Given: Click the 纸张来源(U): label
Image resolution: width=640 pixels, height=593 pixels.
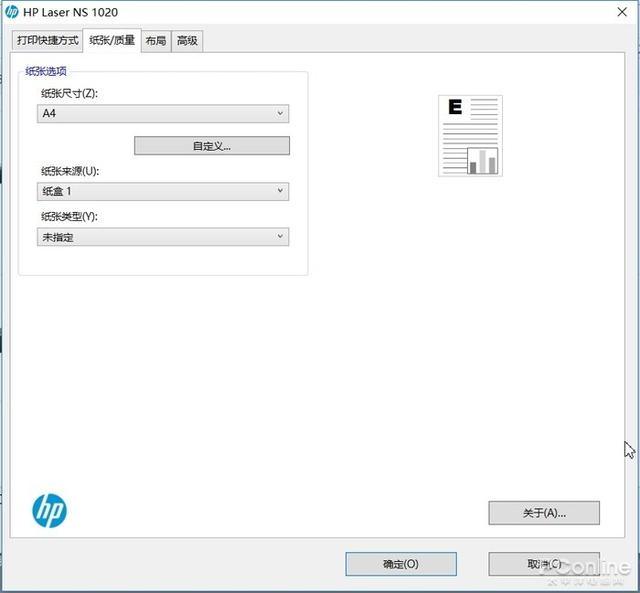Looking at the screenshot, I should pyautogui.click(x=70, y=171).
